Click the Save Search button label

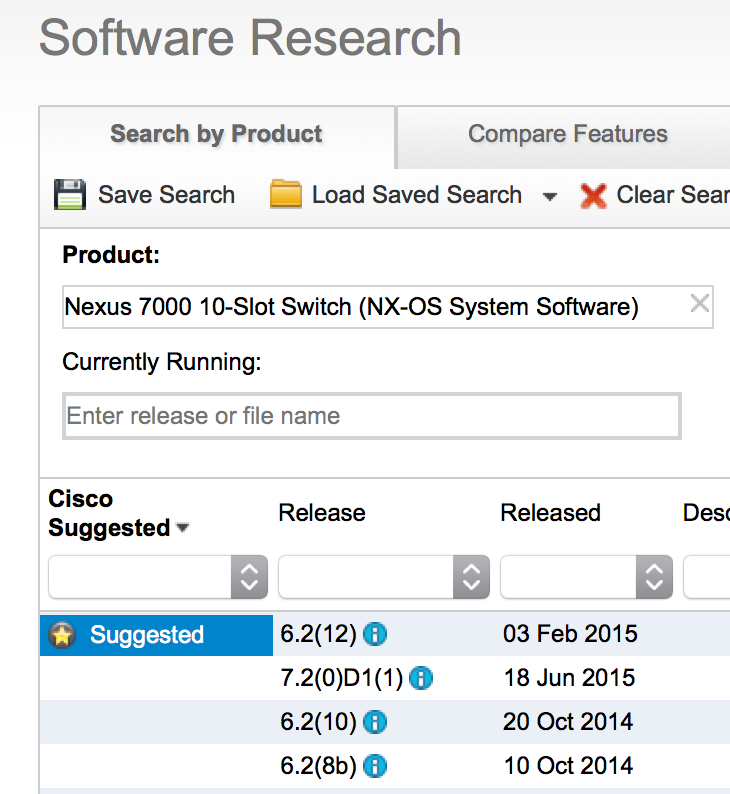pos(167,195)
